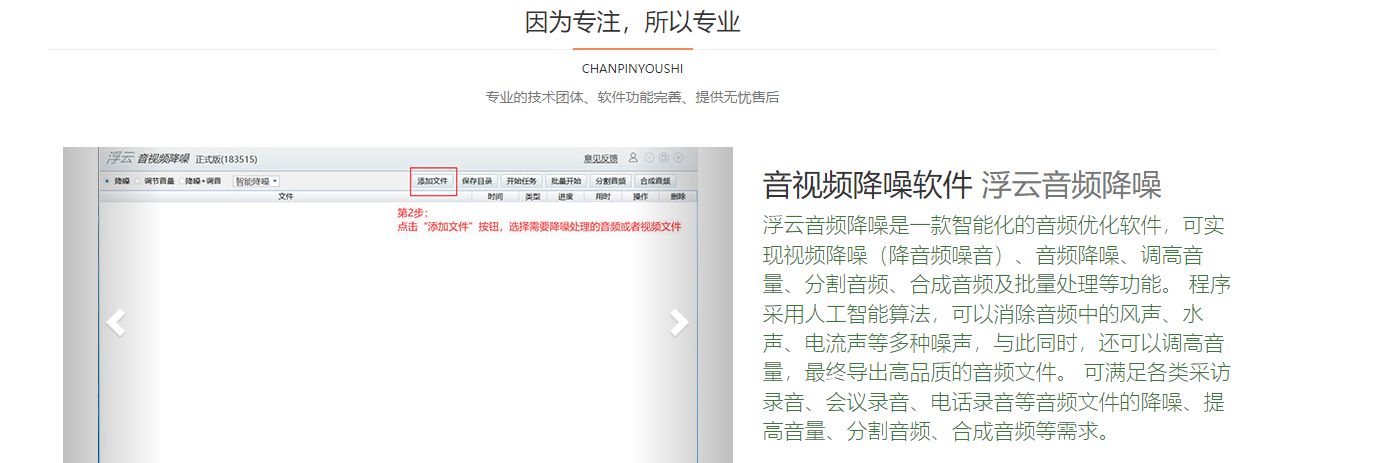Click the 因为专注，所以专业 heading
This screenshot has width=1385, height=463.
(633, 21)
